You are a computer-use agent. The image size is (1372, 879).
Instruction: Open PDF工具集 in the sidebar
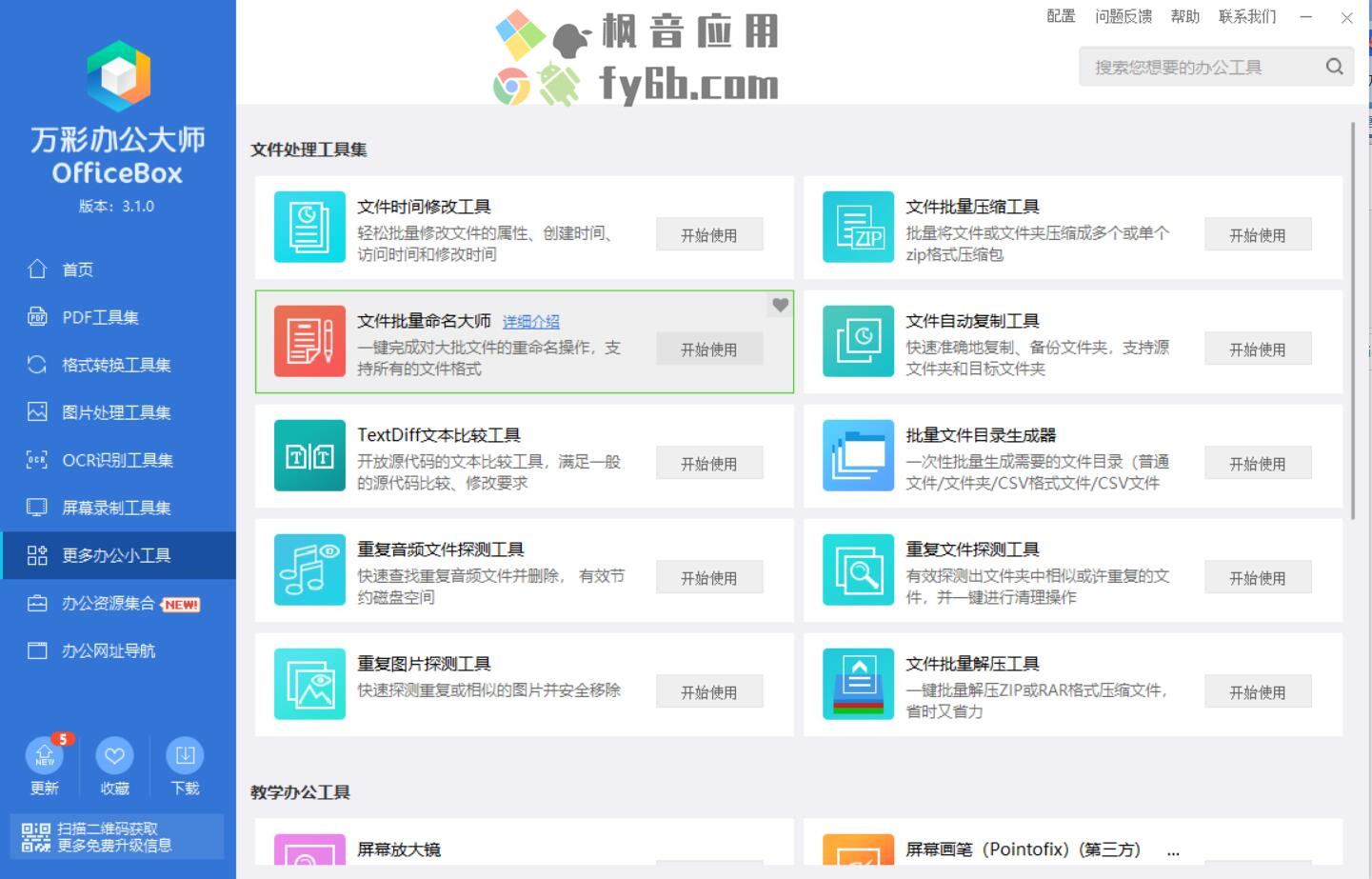point(118,317)
